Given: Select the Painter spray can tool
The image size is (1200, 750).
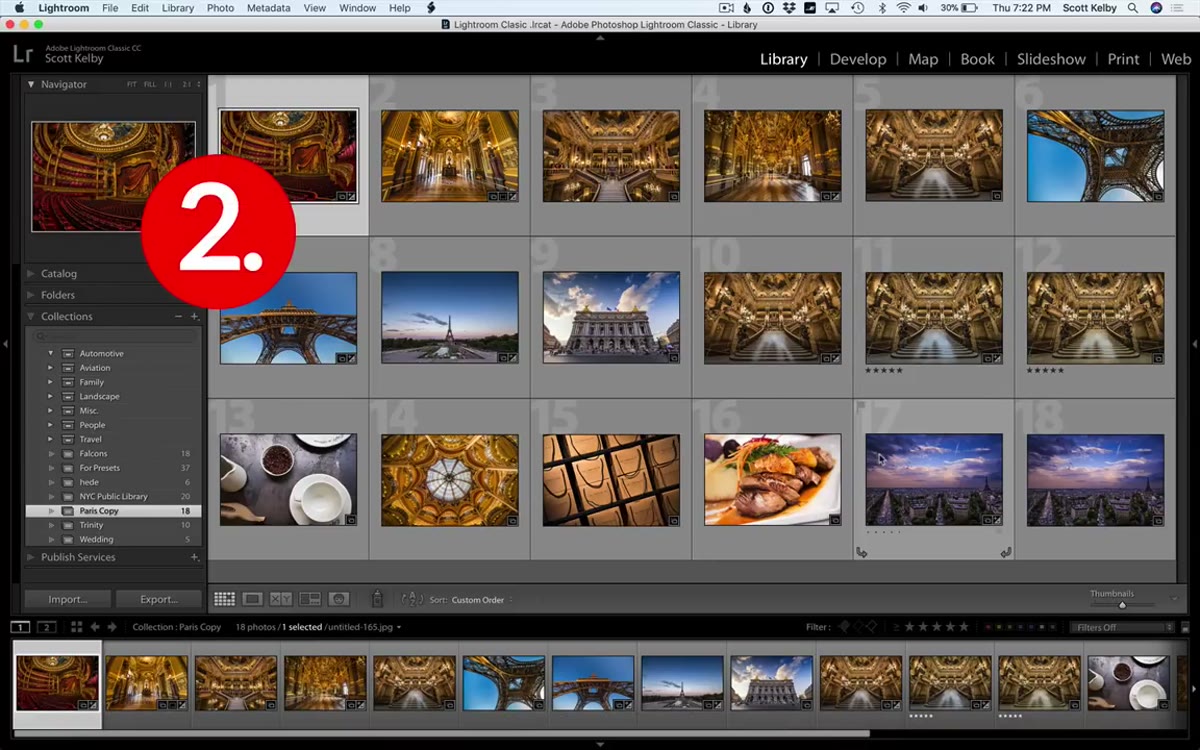Looking at the screenshot, I should coord(377,599).
